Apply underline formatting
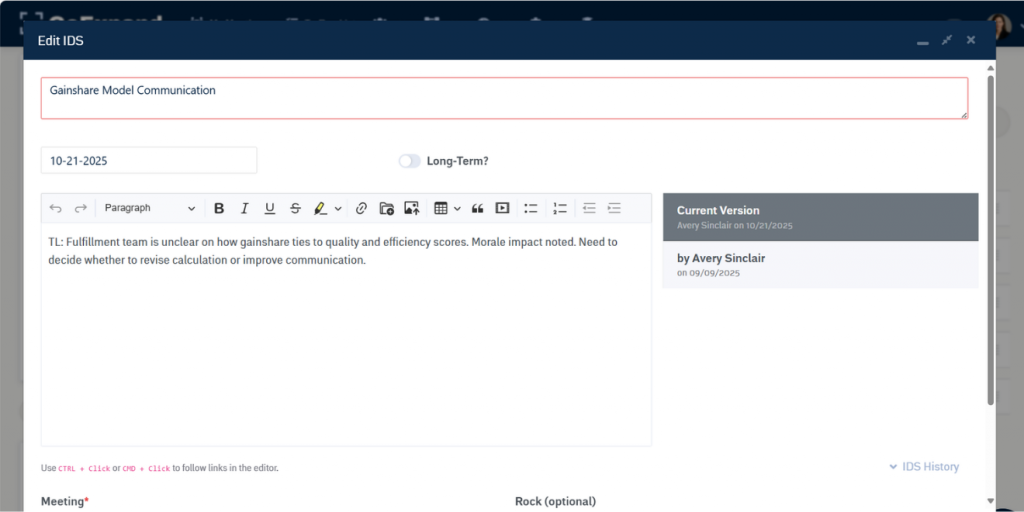1024x512 pixels. [x=270, y=208]
